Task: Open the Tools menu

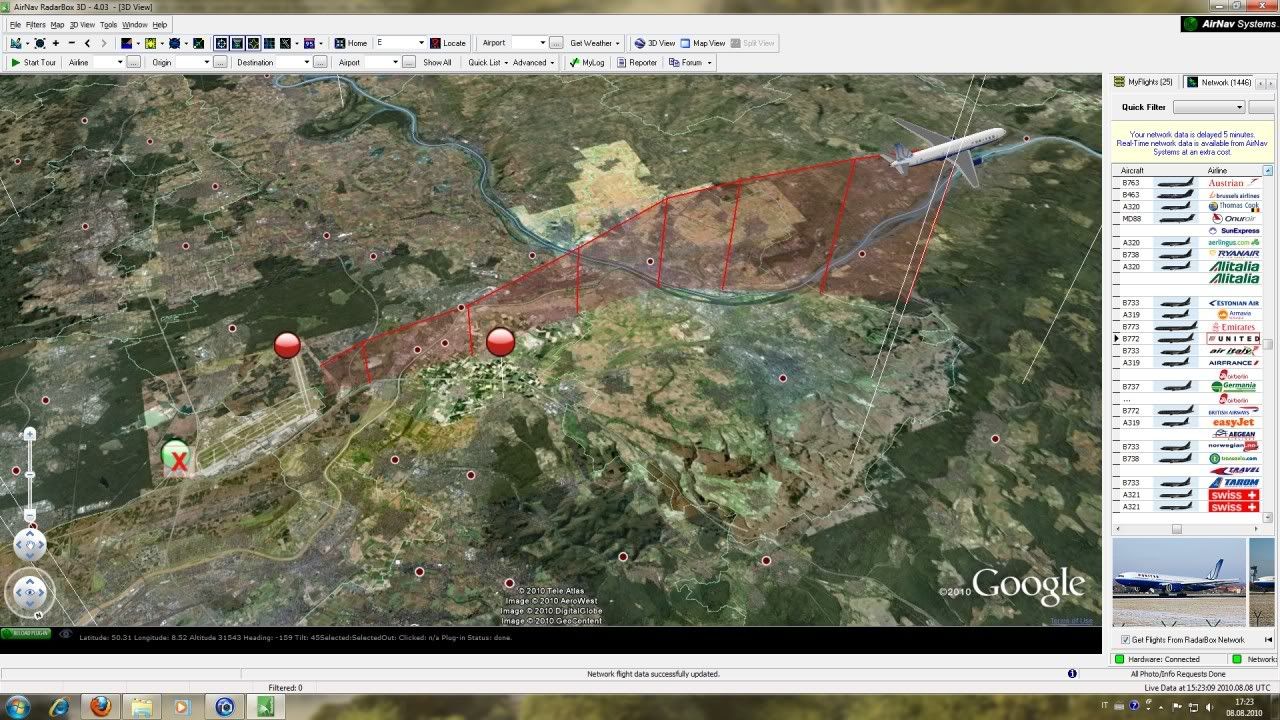Action: coord(108,24)
